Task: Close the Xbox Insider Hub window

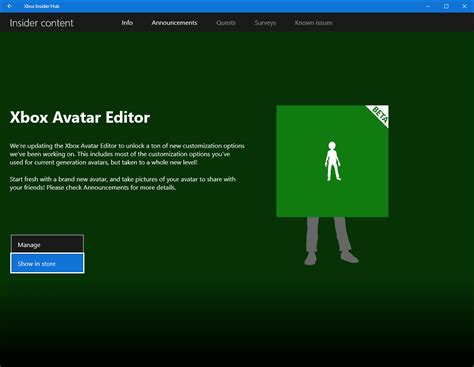Action: tap(464, 6)
